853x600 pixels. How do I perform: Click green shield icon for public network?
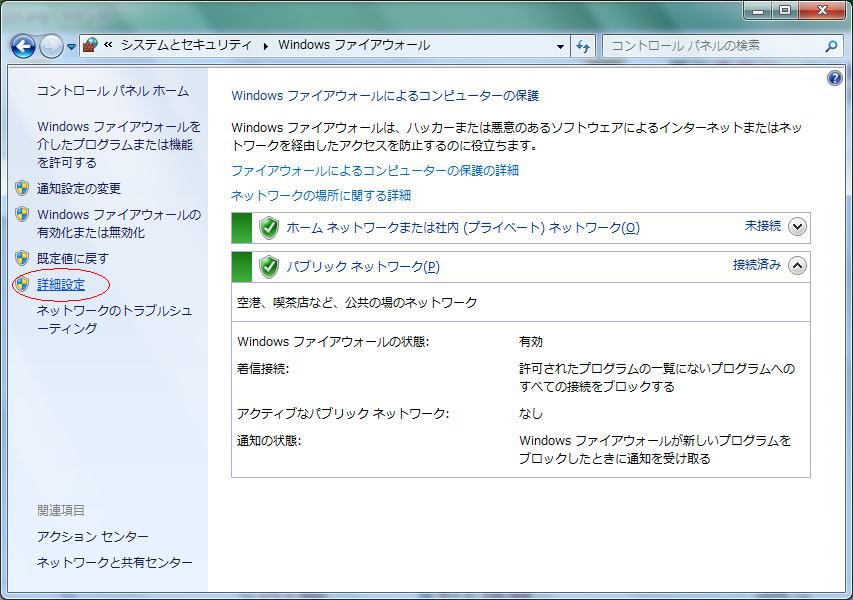pyautogui.click(x=268, y=266)
